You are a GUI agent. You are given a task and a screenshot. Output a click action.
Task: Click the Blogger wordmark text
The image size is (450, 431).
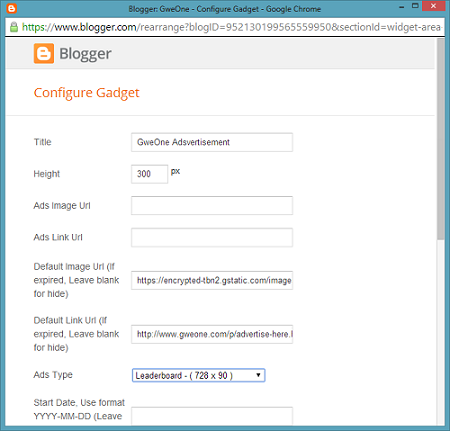(85, 54)
